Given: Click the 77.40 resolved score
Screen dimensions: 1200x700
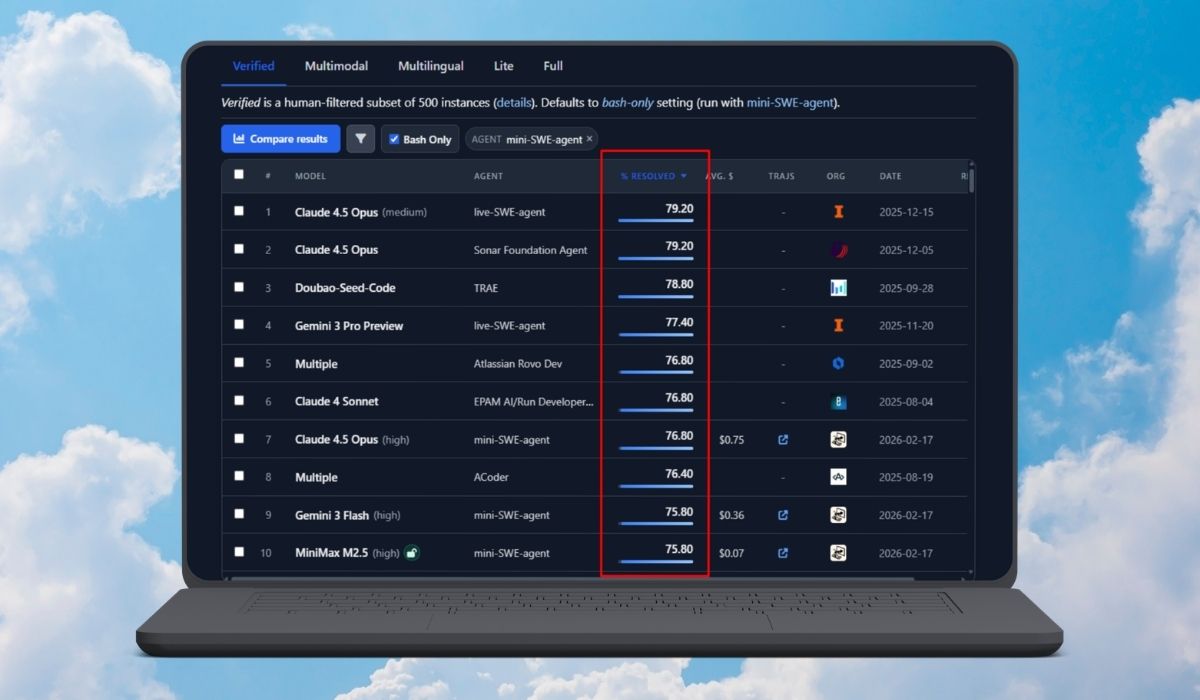Looking at the screenshot, I should tap(679, 322).
